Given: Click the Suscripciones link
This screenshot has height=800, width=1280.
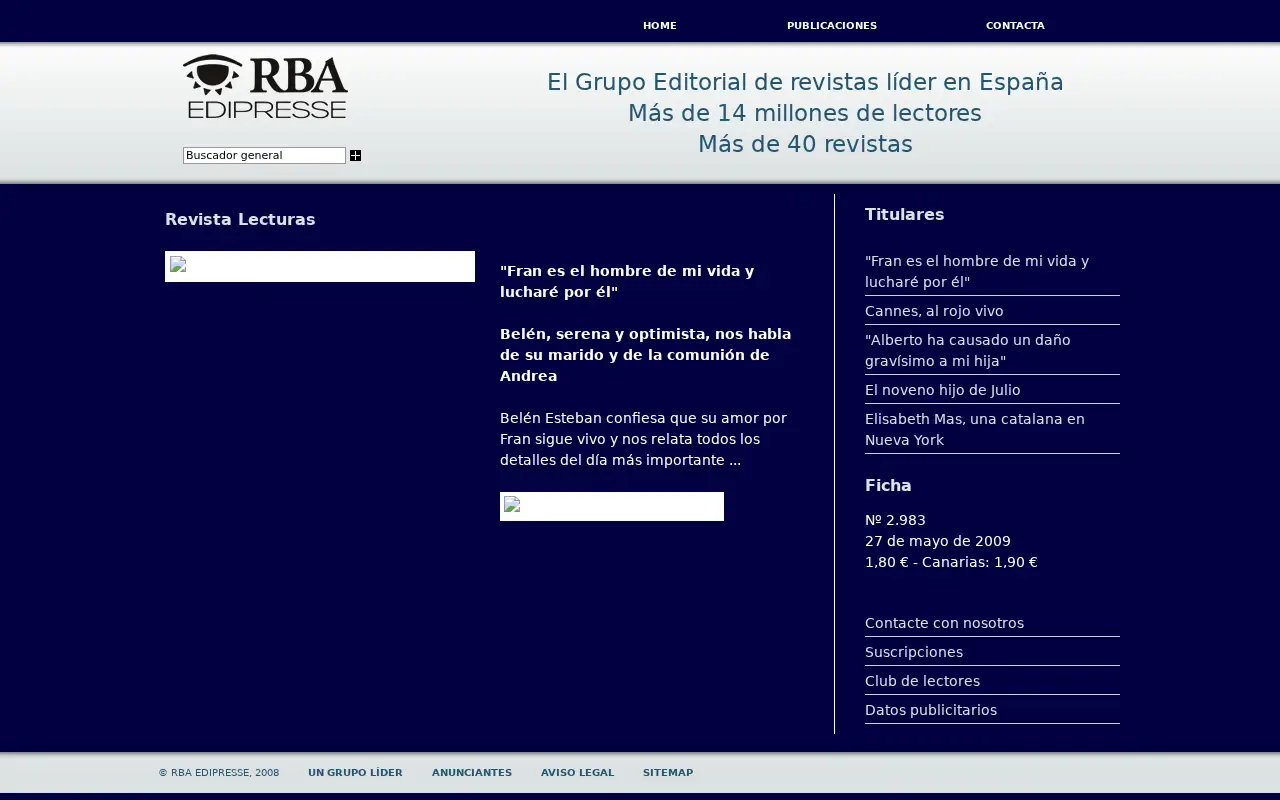Looking at the screenshot, I should [x=914, y=652].
